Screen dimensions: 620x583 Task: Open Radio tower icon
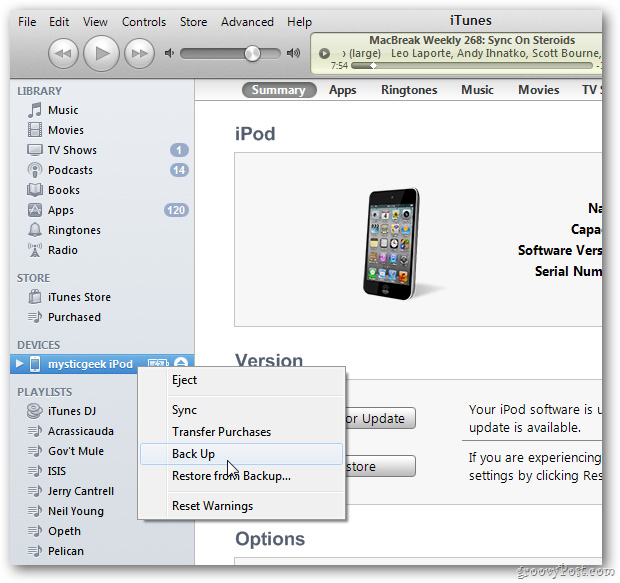click(35, 250)
